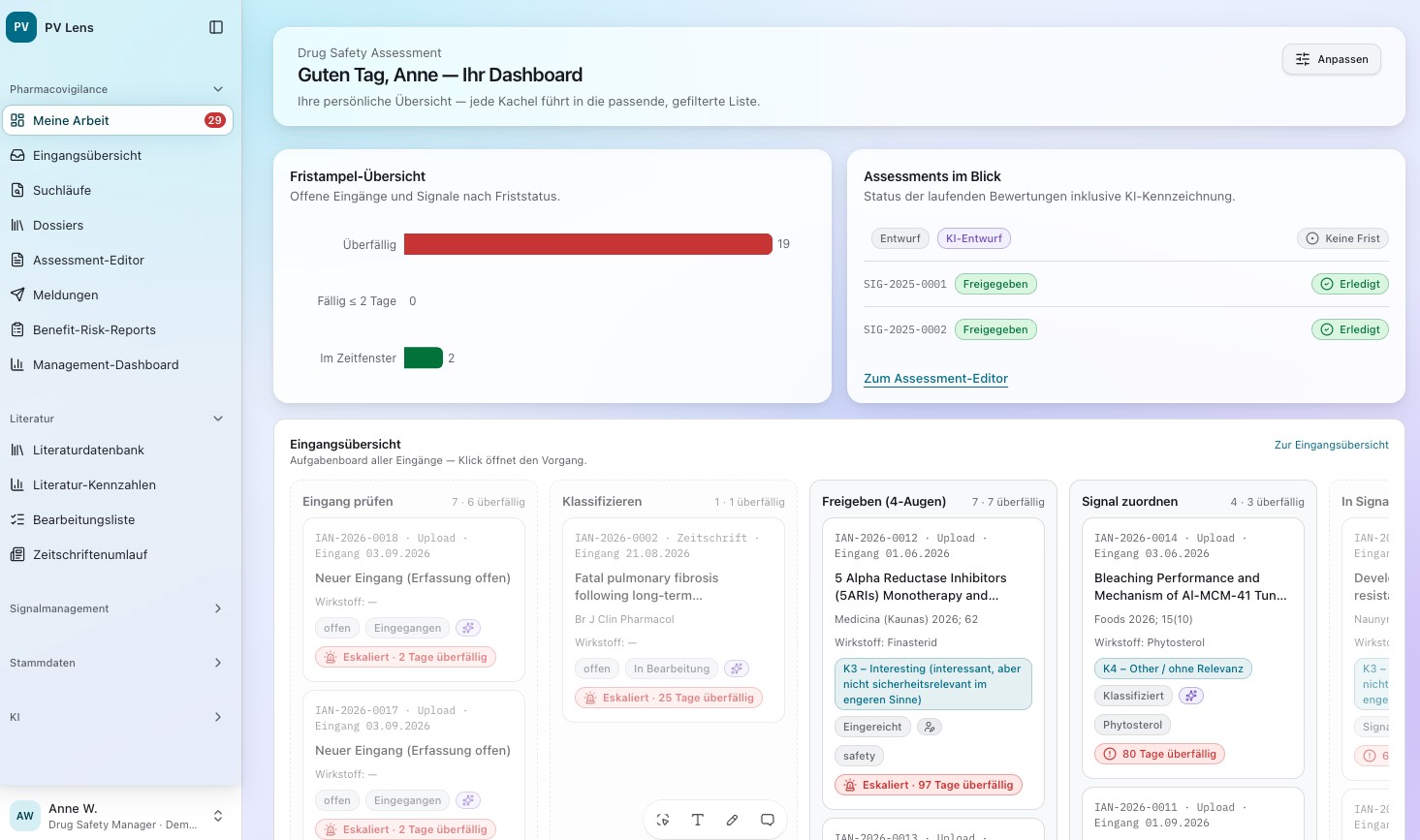The width and height of the screenshot is (1420, 840).
Task: Toggle the KI-Entwurf filter chip
Action: pos(974,238)
